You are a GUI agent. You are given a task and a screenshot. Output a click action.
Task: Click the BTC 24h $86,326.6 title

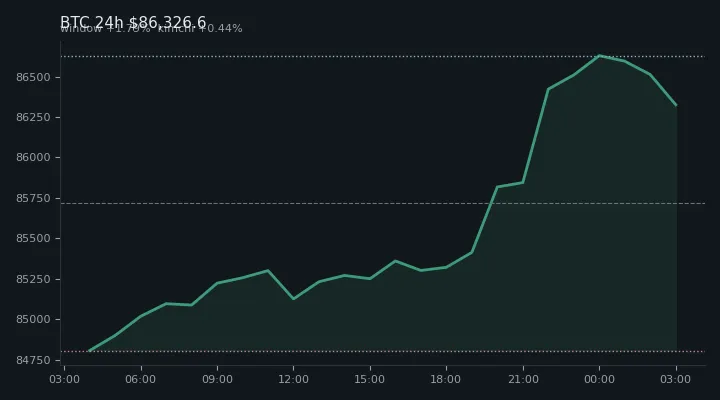[133, 22]
